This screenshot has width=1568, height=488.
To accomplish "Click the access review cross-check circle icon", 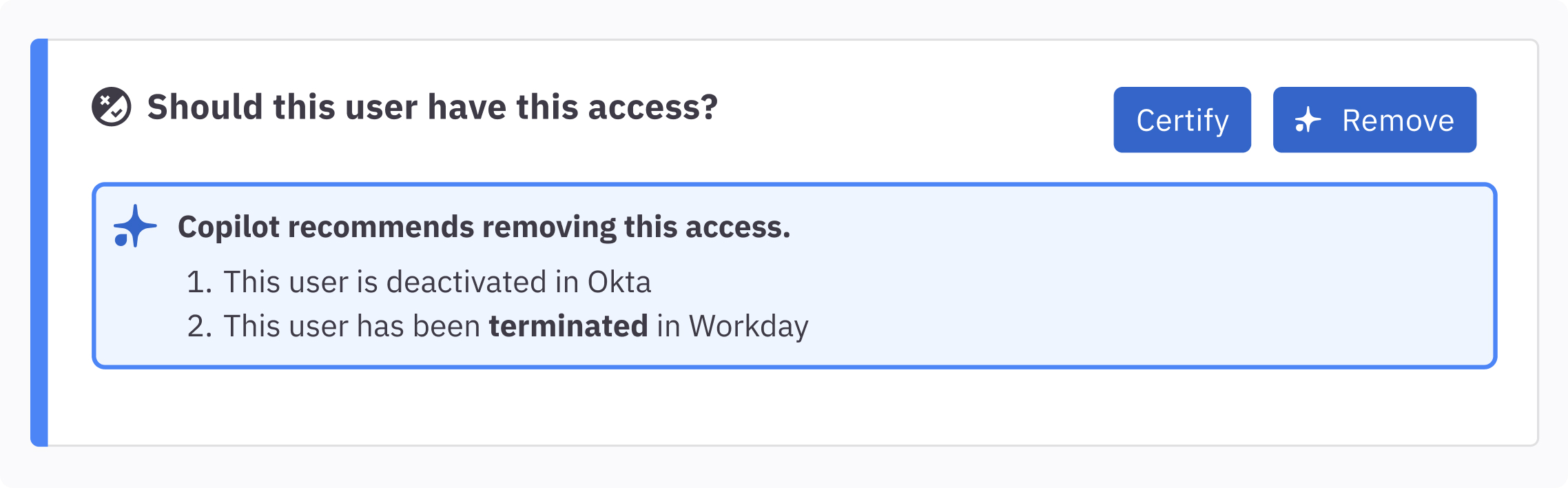I will [111, 107].
